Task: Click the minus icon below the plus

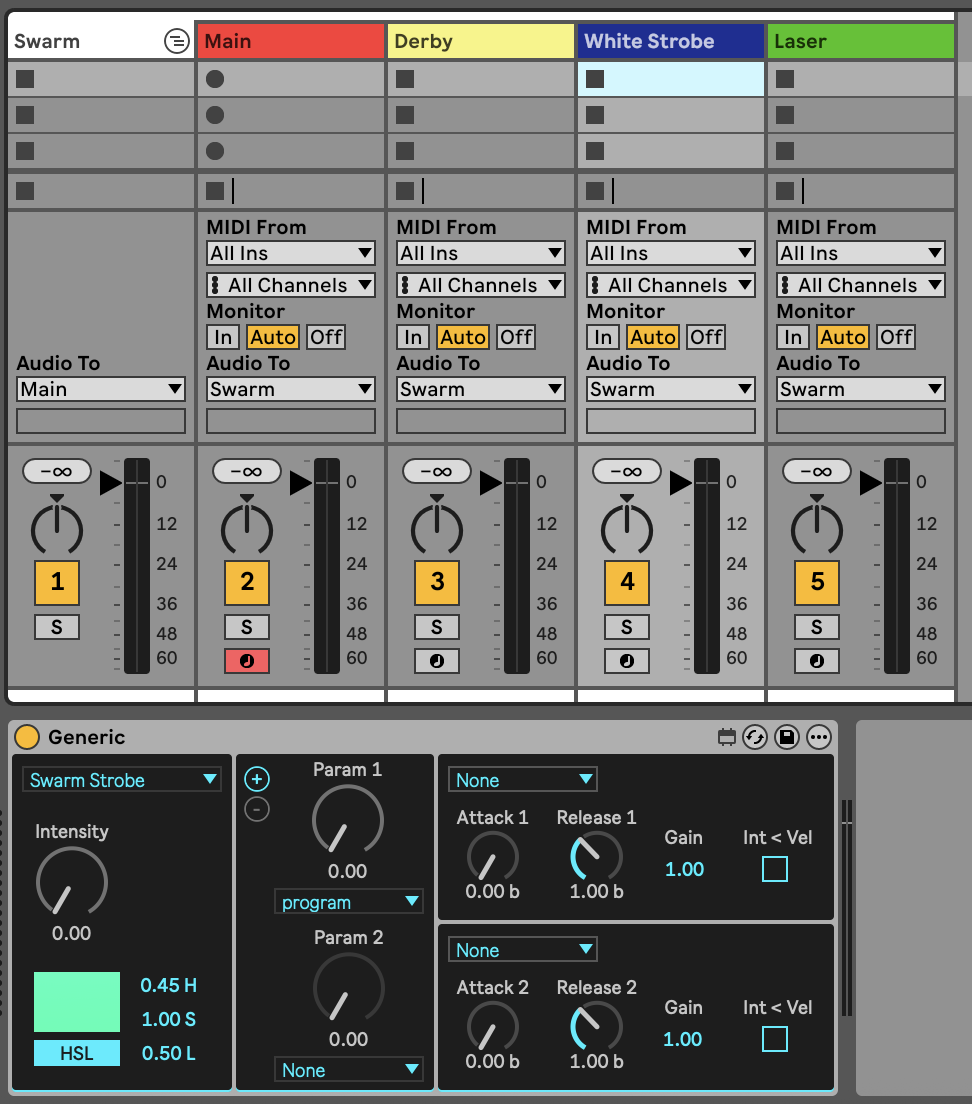Action: click(257, 809)
